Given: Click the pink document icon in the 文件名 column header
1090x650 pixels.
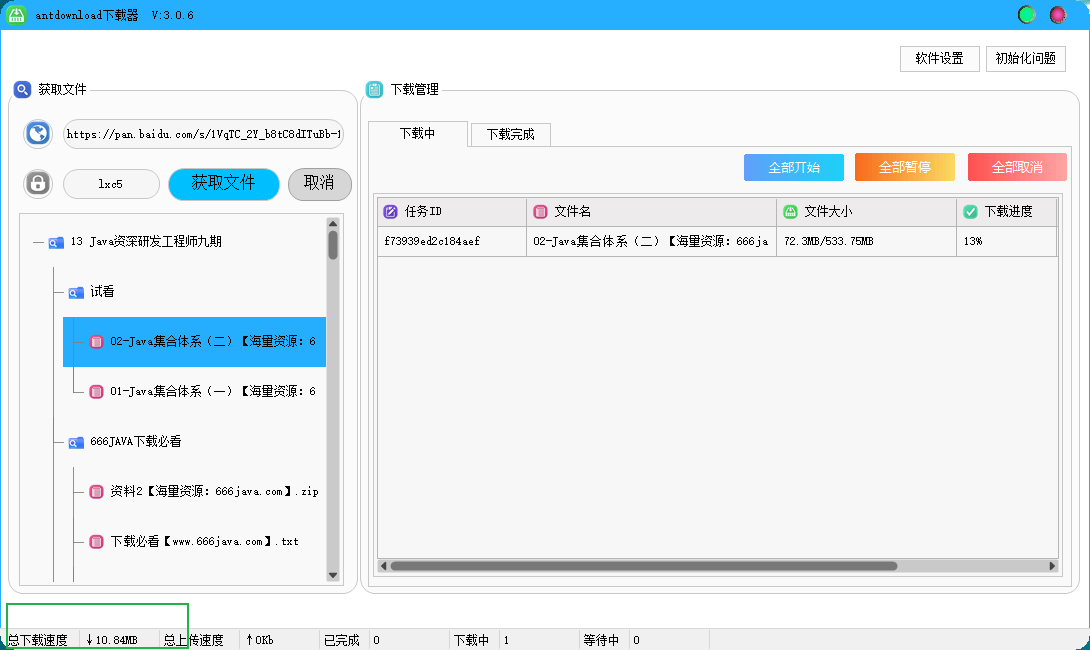Looking at the screenshot, I should (x=538, y=212).
